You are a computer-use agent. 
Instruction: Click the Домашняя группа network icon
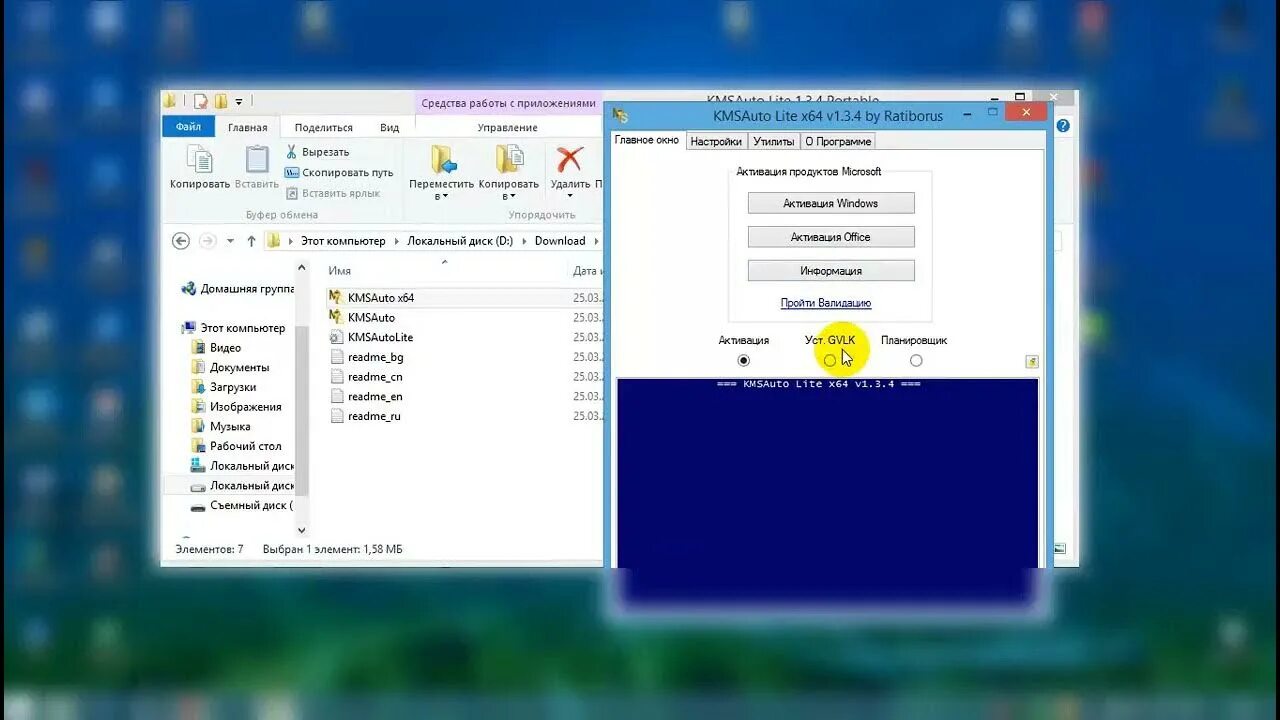[x=188, y=289]
